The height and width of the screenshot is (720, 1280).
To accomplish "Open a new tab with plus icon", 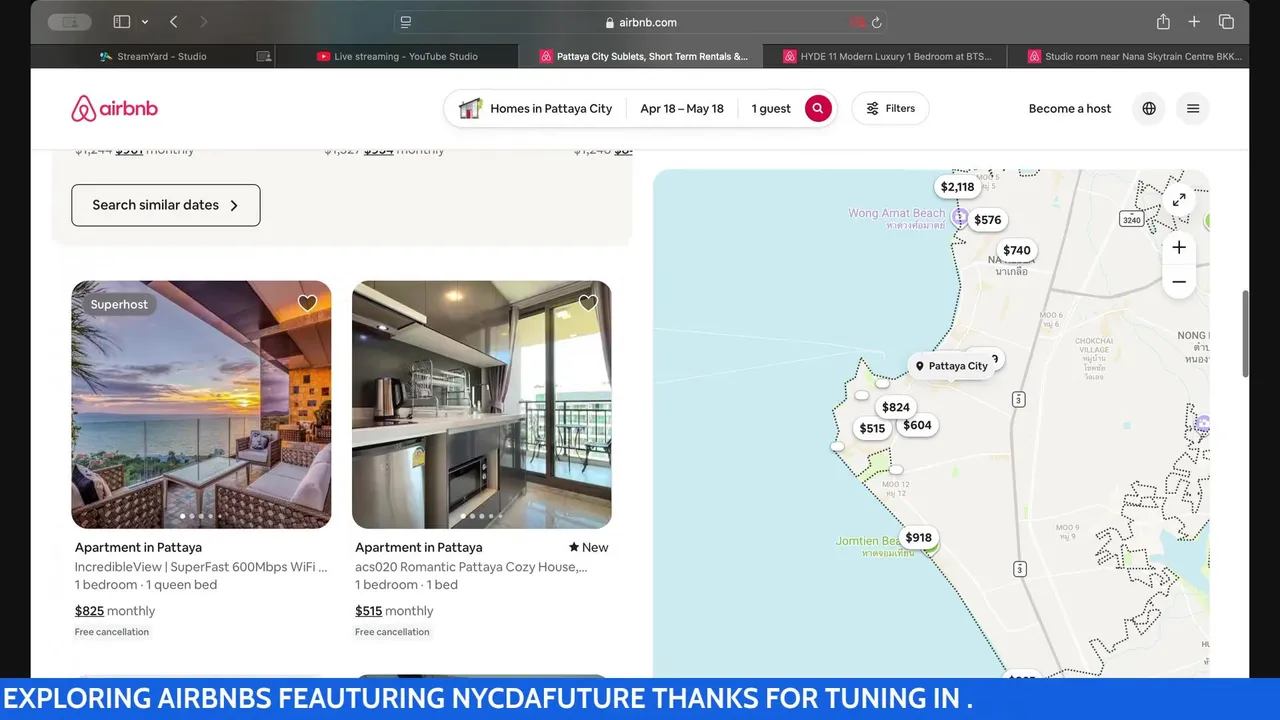I will click(1194, 22).
